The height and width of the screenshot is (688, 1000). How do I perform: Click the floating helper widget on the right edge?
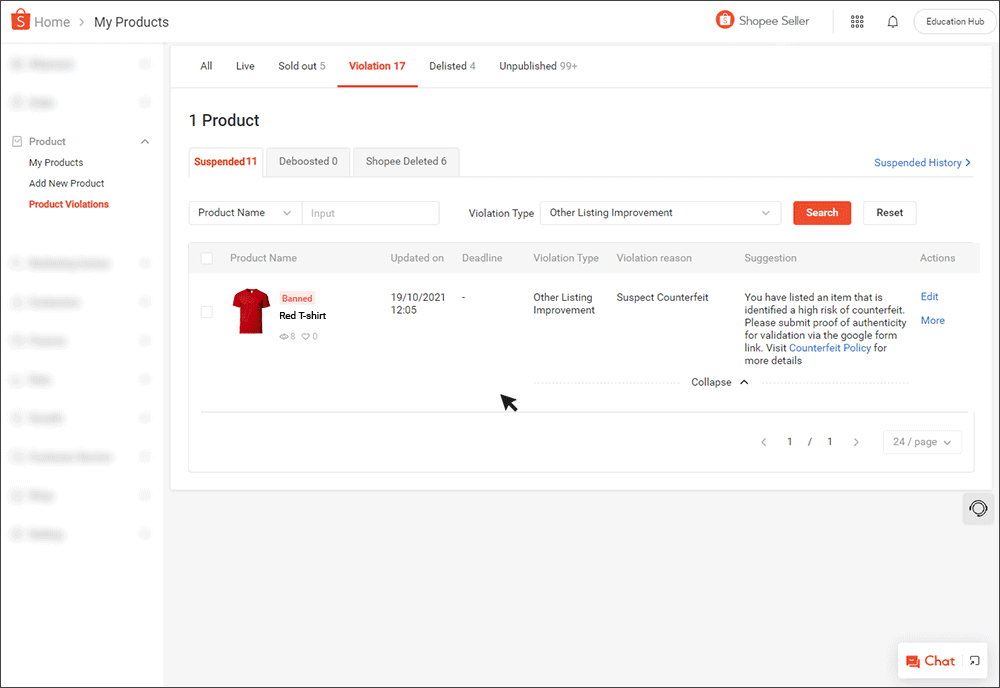[978, 508]
